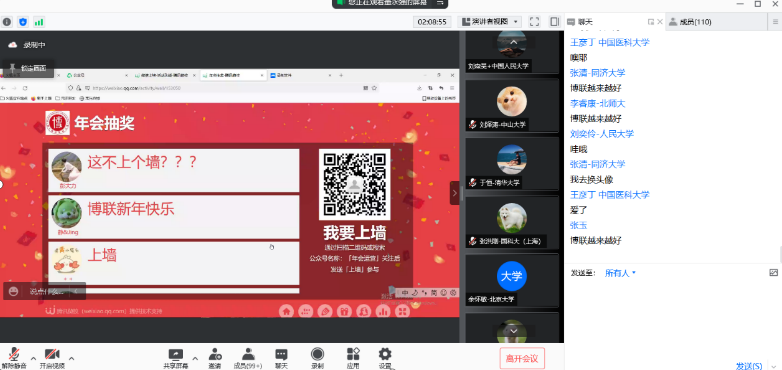Click the send image icon in chat

point(774,273)
